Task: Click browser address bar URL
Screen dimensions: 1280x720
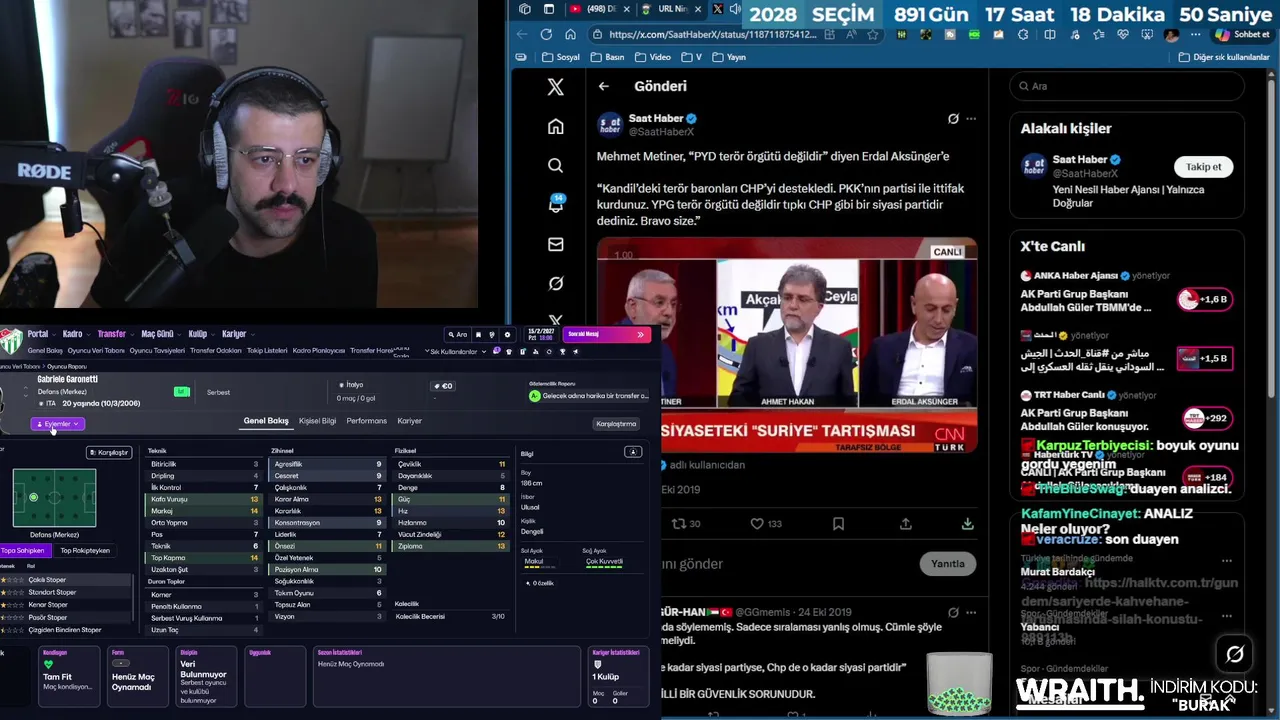Action: point(713,34)
